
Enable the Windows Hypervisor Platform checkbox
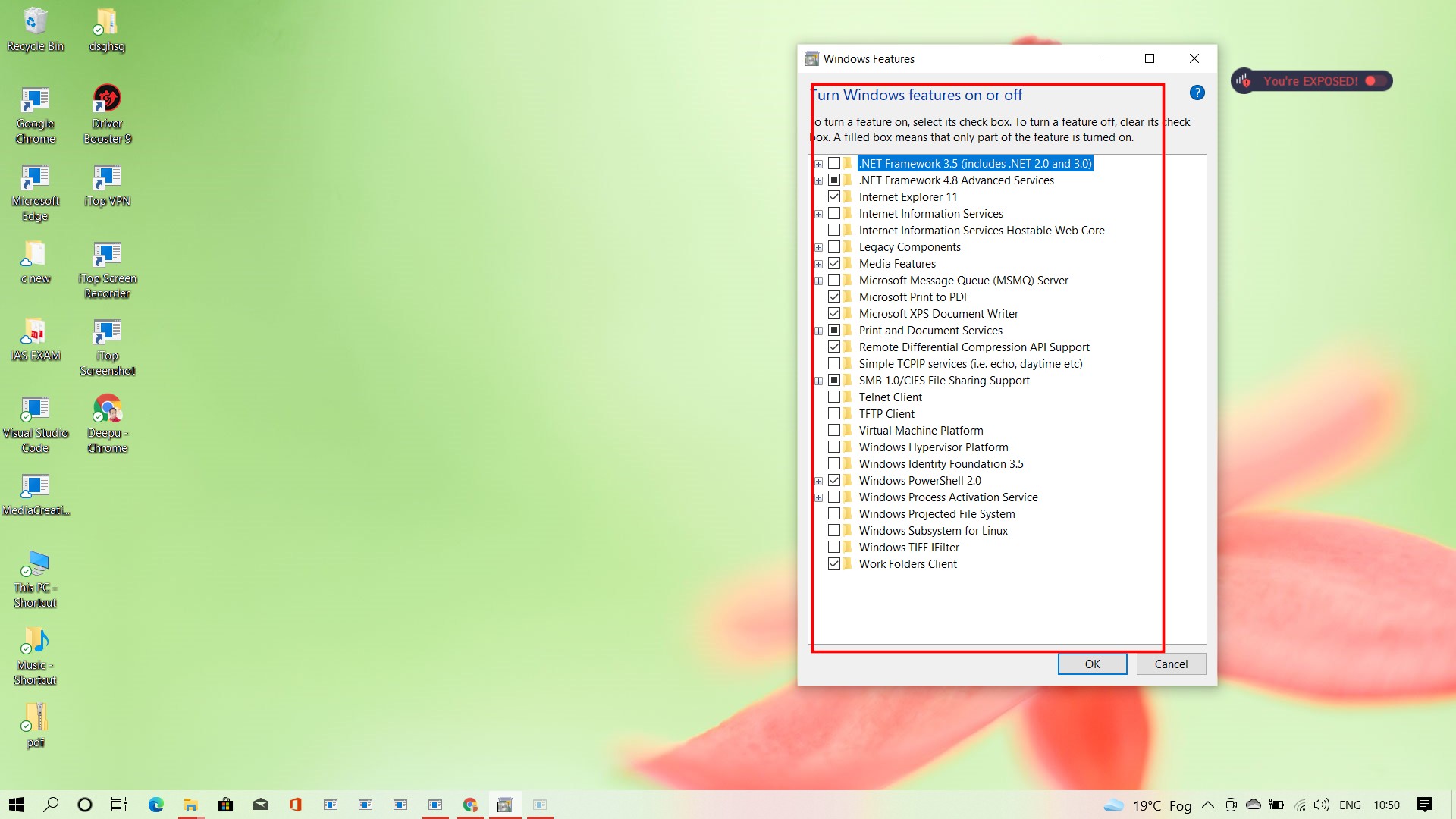(x=834, y=447)
